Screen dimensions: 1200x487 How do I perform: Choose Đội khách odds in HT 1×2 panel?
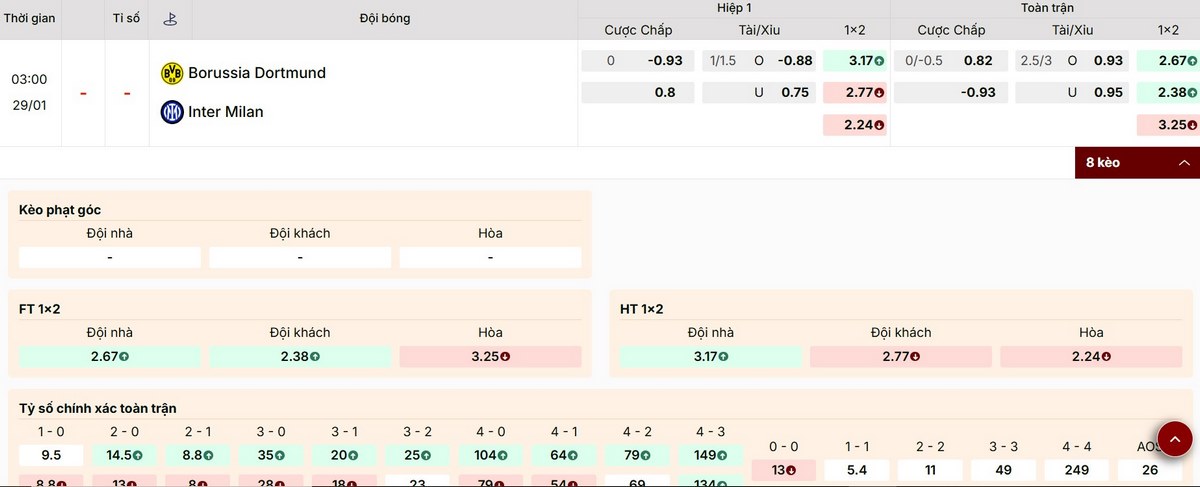coord(900,357)
